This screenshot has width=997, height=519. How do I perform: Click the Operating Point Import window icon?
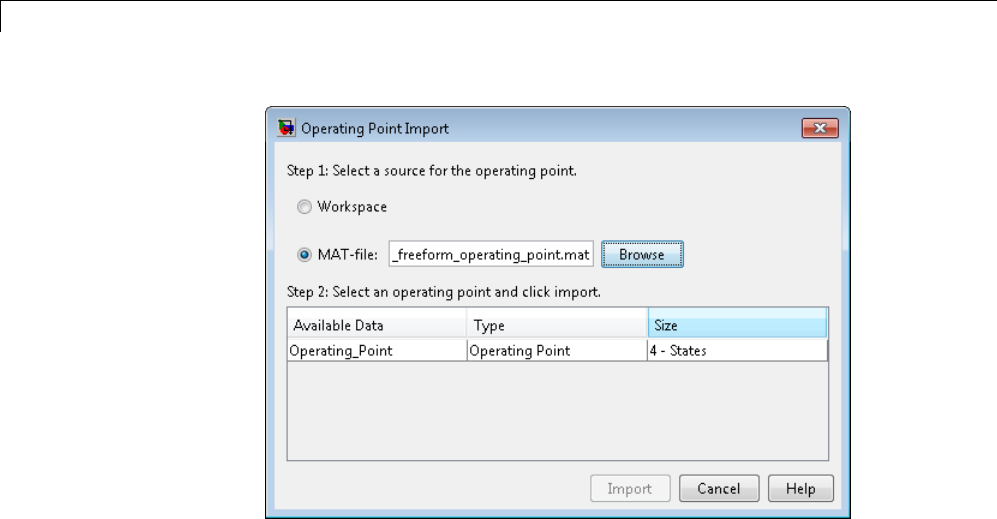tap(284, 128)
